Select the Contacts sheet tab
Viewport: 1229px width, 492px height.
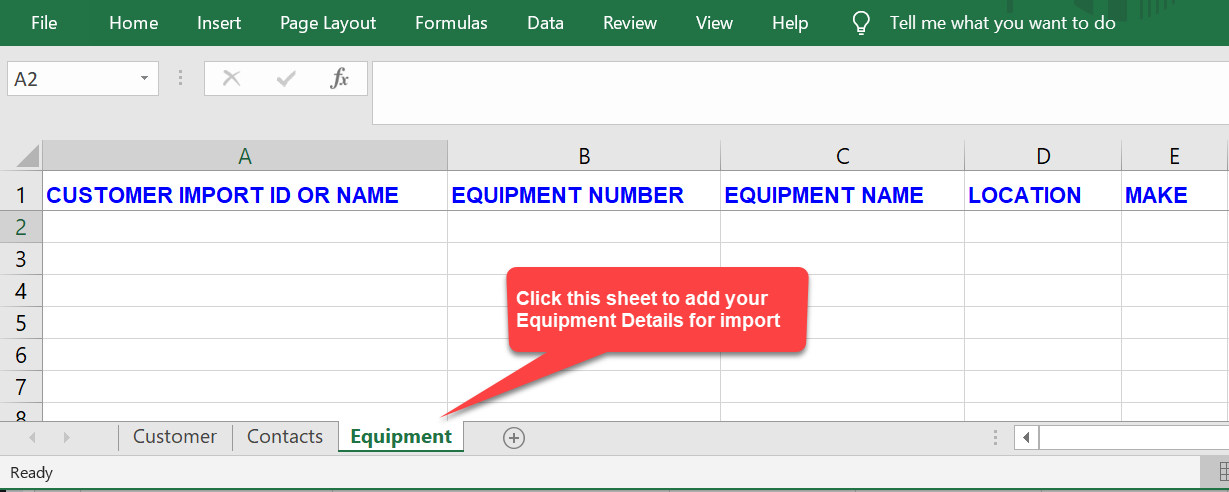(x=285, y=437)
